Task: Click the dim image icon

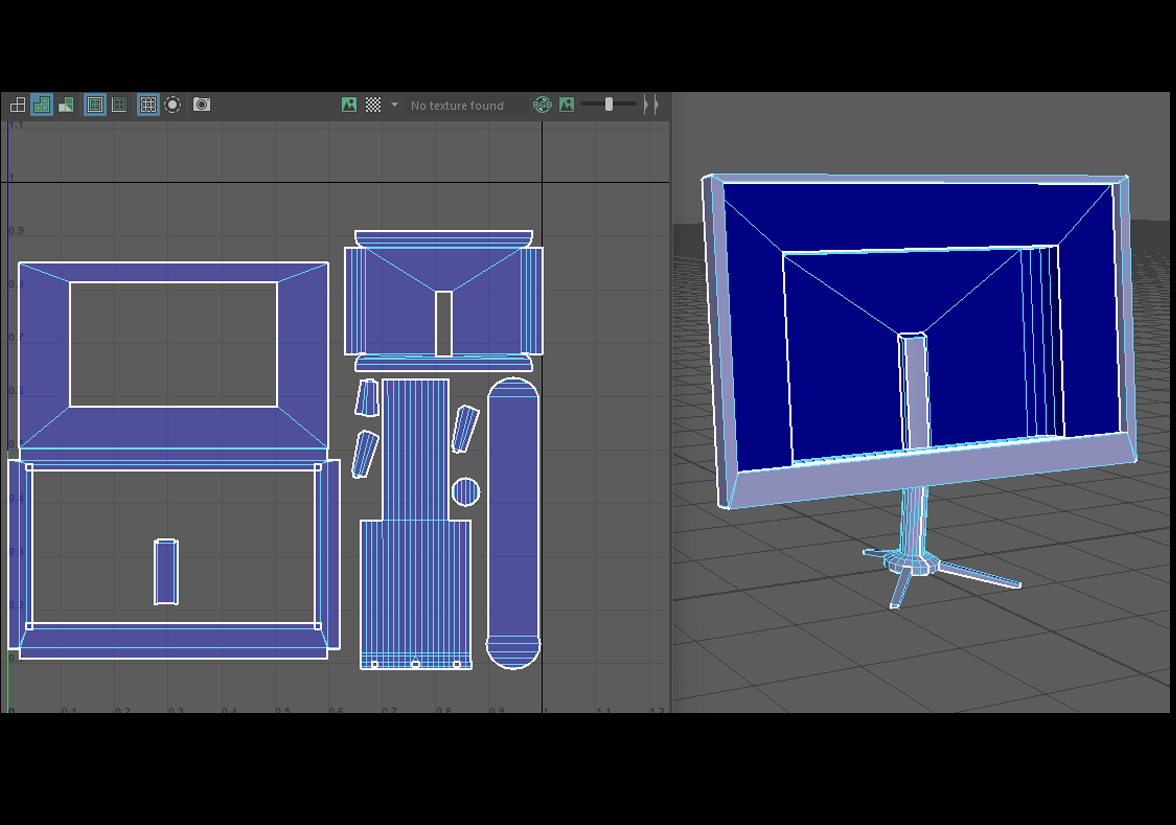Action: coord(567,105)
